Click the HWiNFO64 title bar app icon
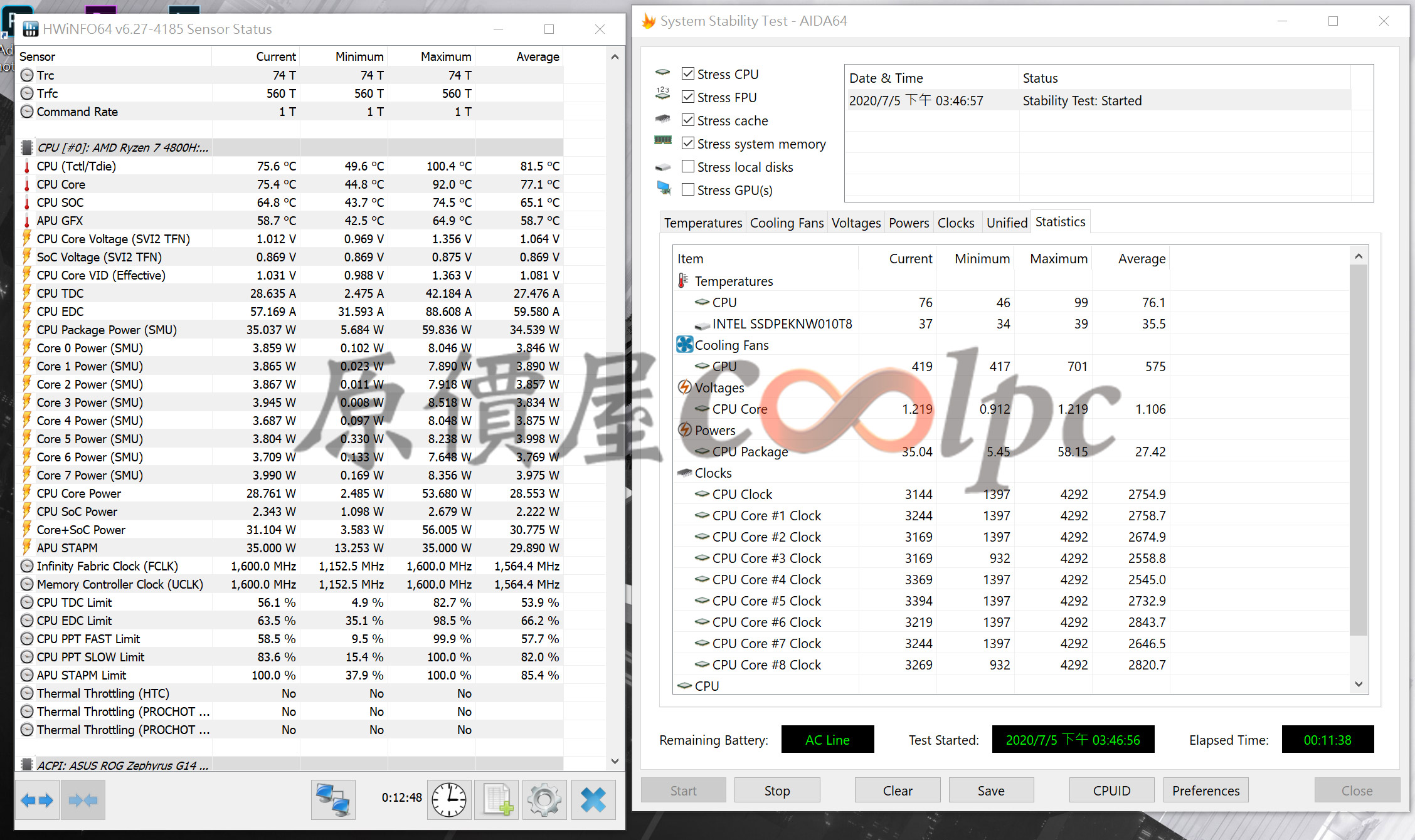The width and height of the screenshot is (1415, 840). pos(30,29)
